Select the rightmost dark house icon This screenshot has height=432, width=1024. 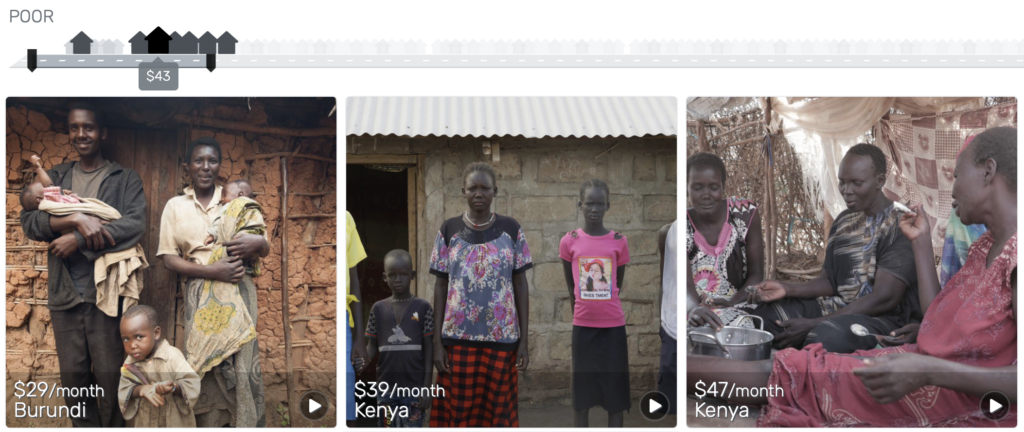pos(227,42)
